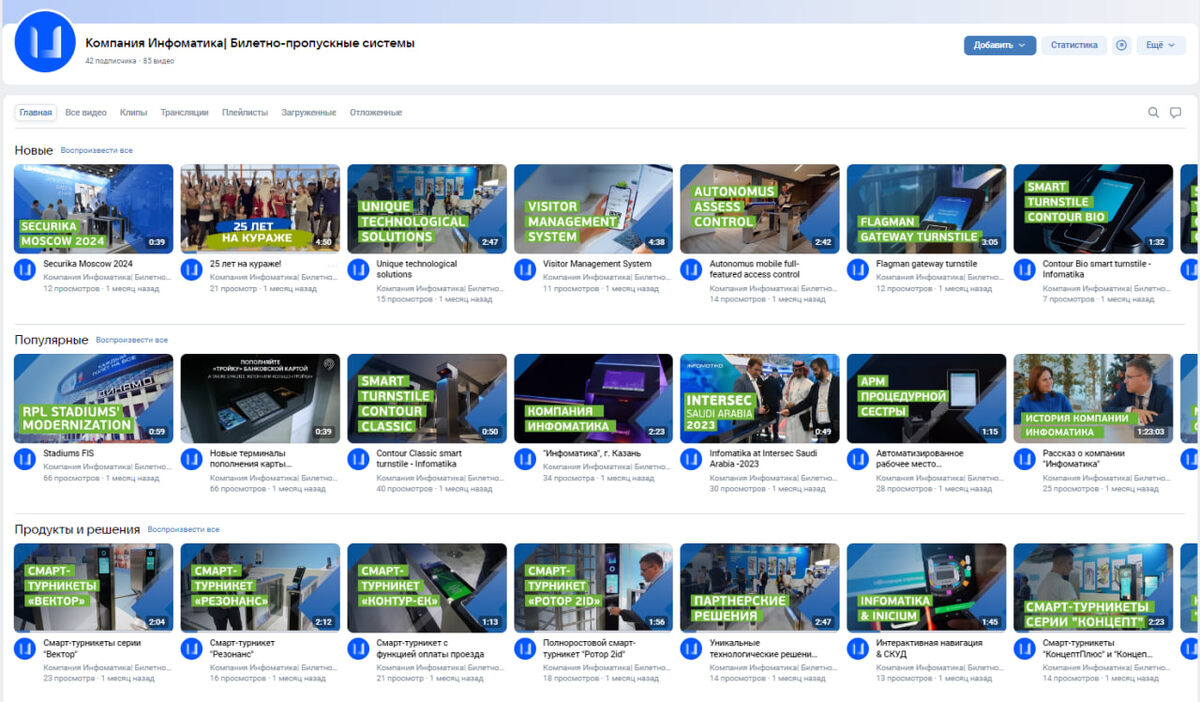1200x702 pixels.
Task: Open the Intersec Saudi Arabia 2023 thumbnail
Action: tap(760, 398)
